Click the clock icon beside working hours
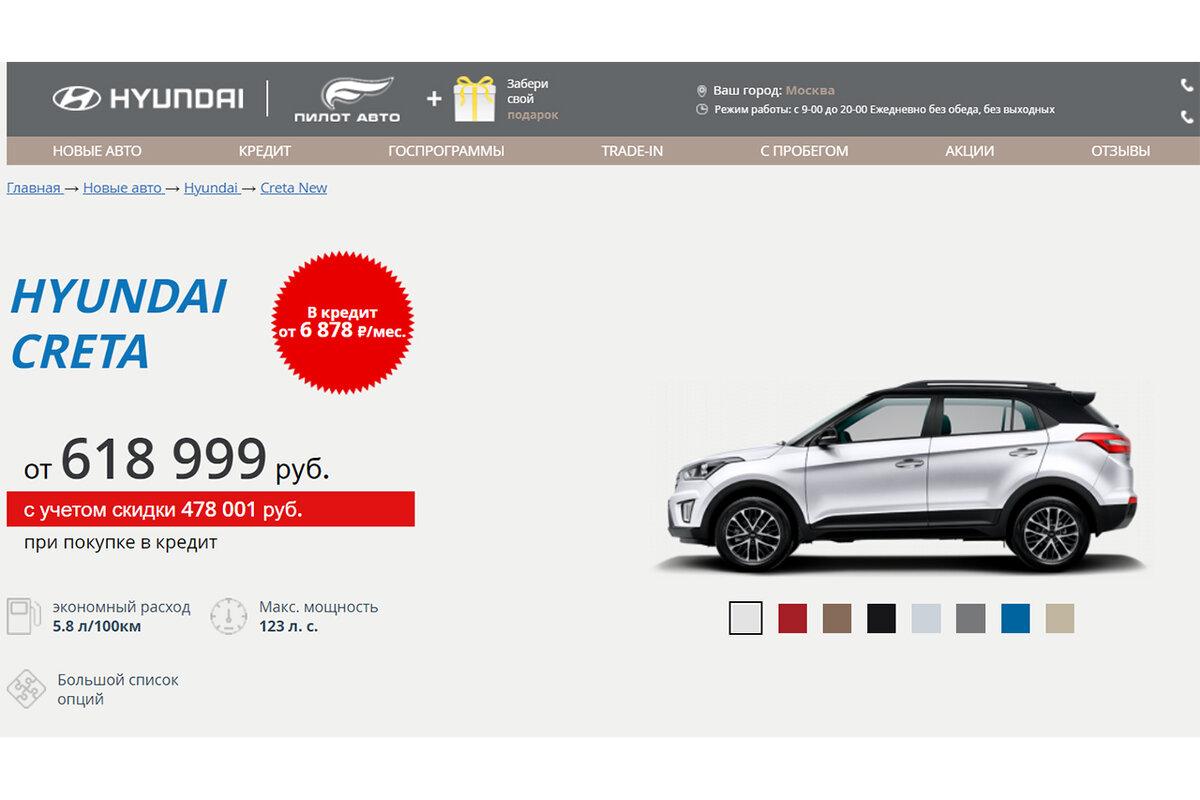This screenshot has height=800, width=1200. coord(702,110)
